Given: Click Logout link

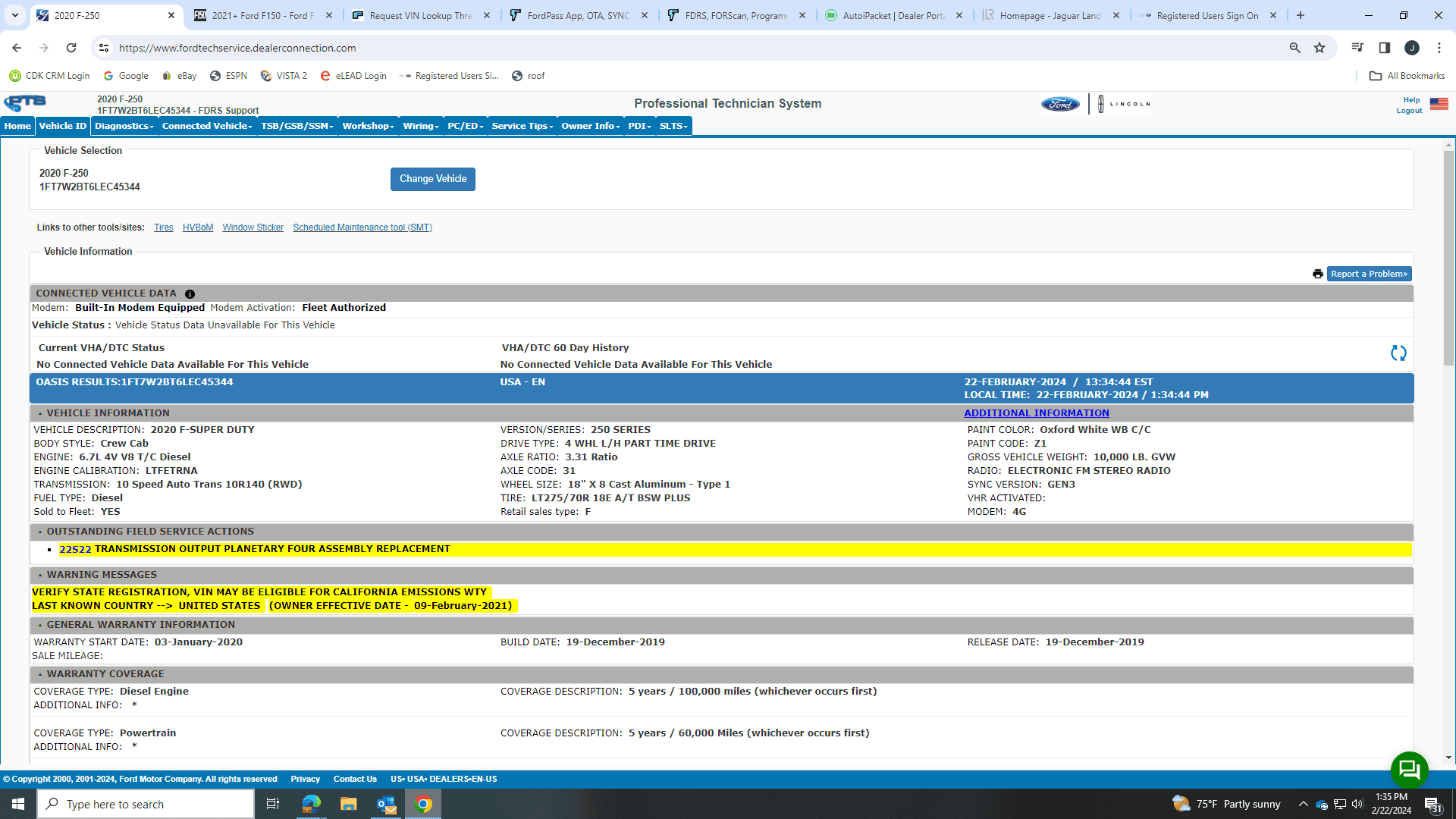Looking at the screenshot, I should click(1409, 111).
